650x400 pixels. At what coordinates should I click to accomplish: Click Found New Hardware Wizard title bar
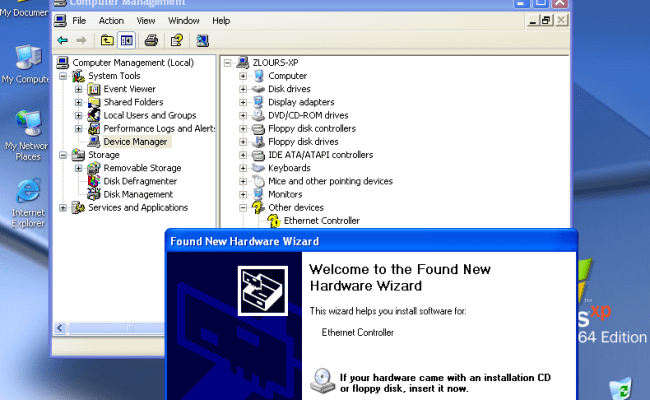[371, 241]
